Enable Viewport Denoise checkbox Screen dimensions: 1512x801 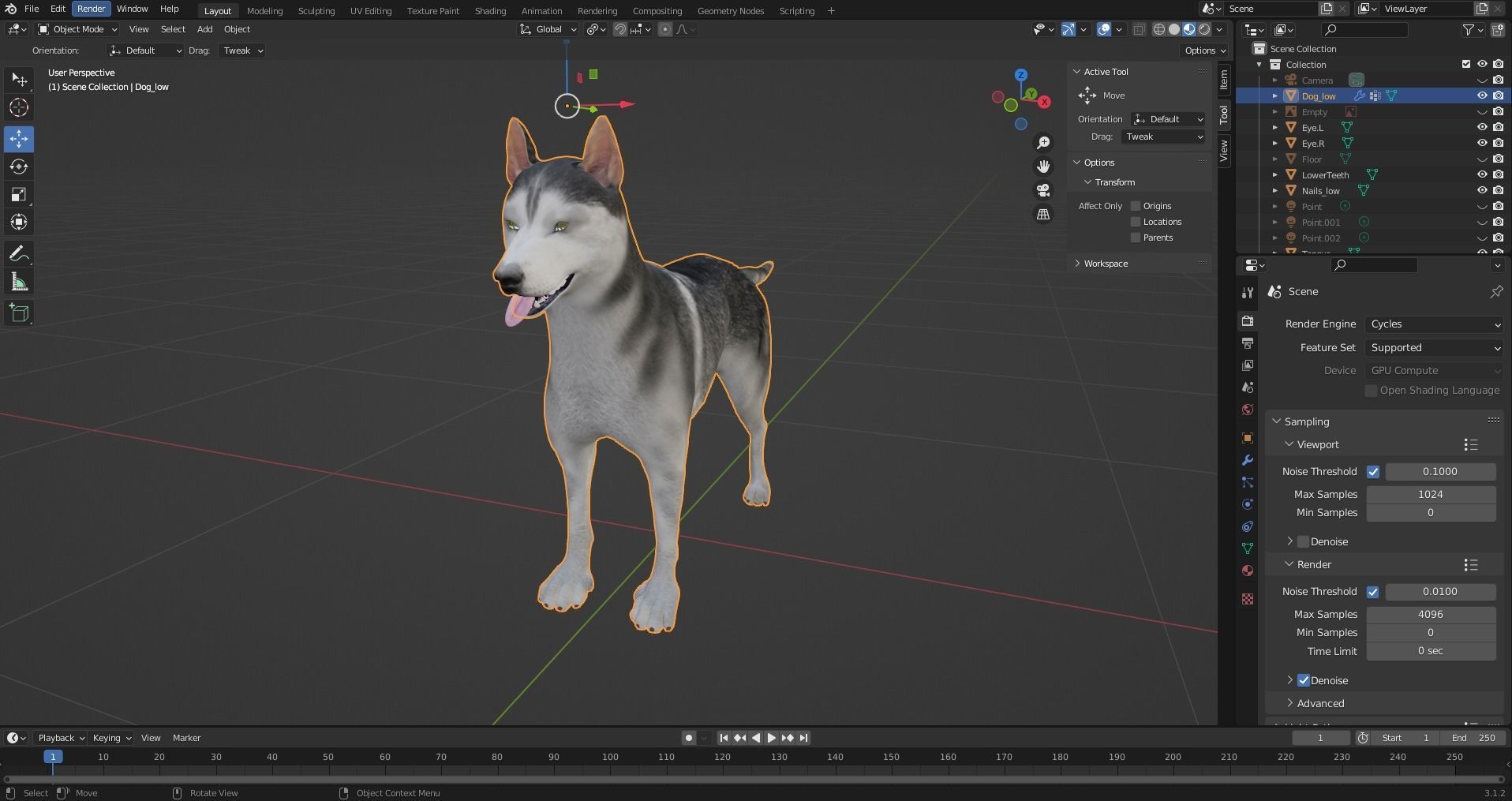pyautogui.click(x=1304, y=541)
